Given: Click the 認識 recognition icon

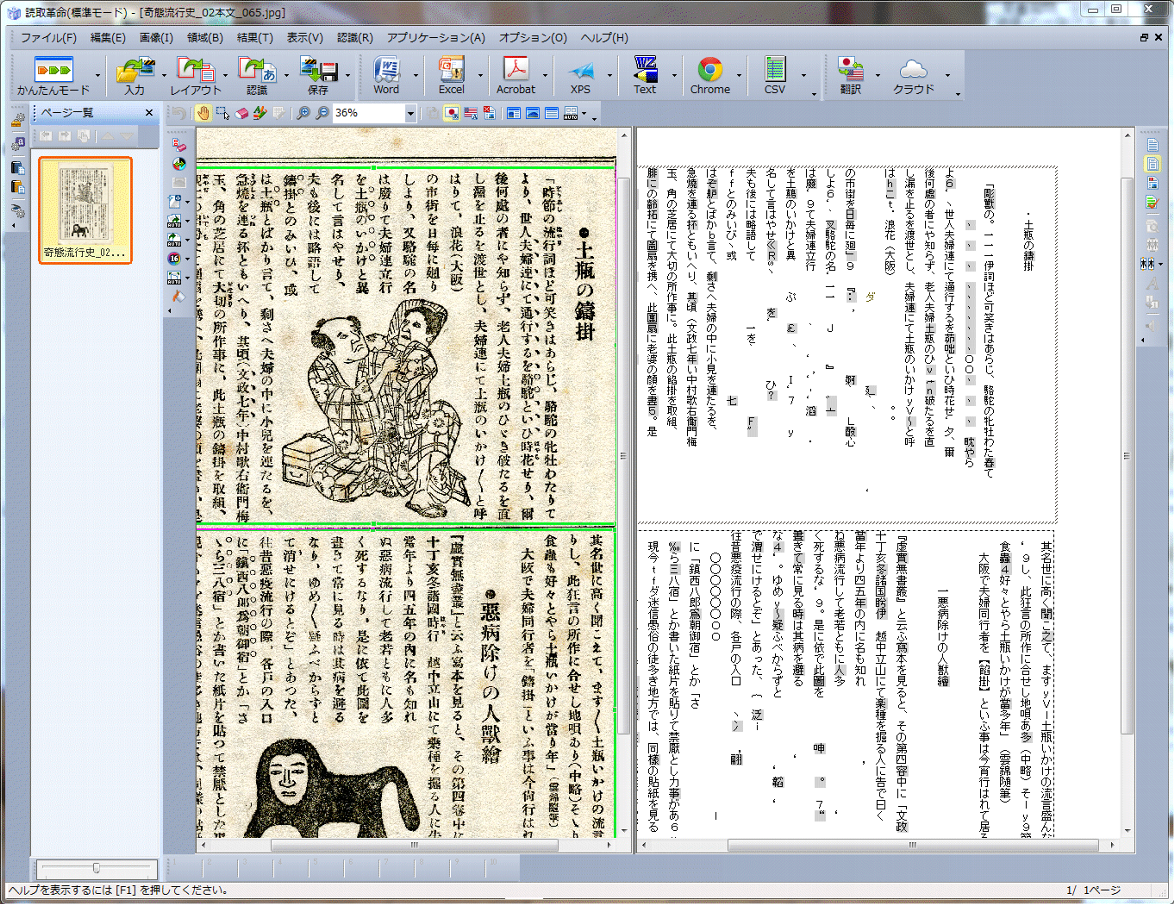Looking at the screenshot, I should tap(257, 76).
